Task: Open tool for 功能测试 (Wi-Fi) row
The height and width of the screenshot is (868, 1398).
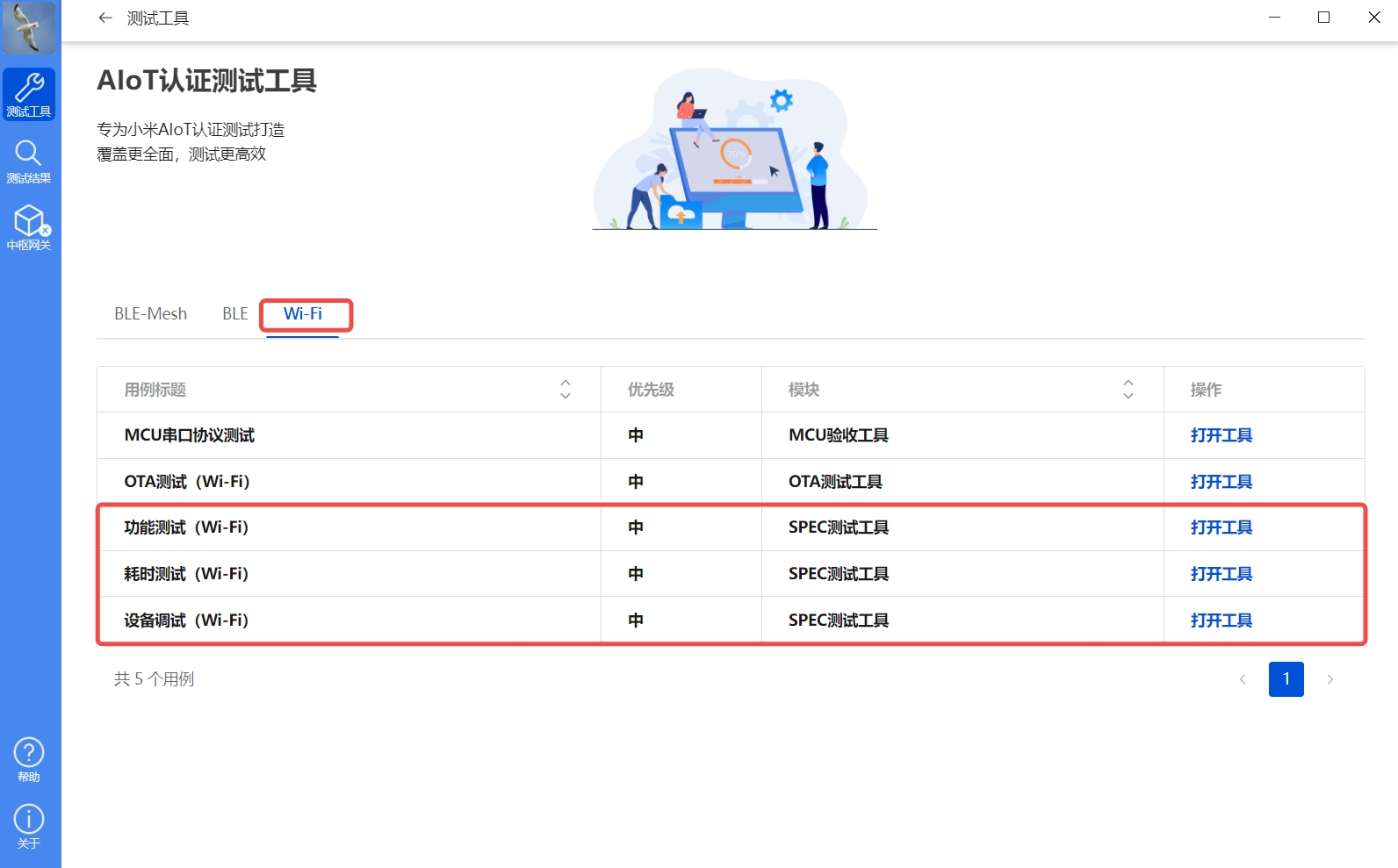Action: (x=1221, y=527)
